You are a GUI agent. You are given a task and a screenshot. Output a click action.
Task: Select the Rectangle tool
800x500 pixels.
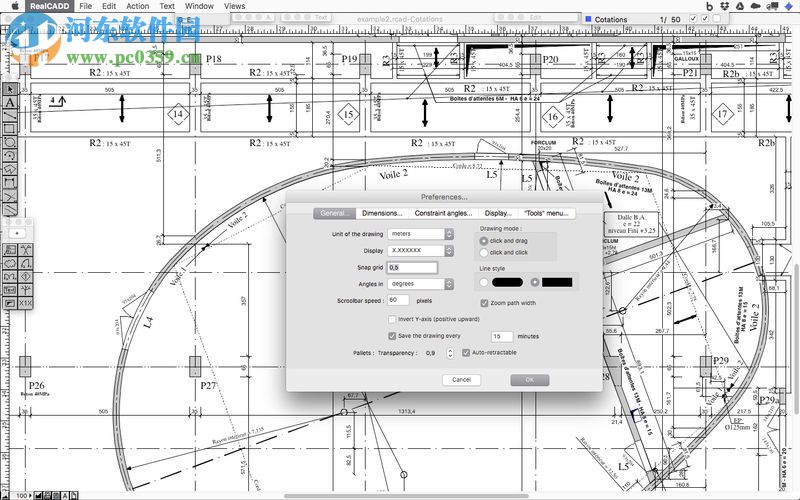click(x=10, y=129)
